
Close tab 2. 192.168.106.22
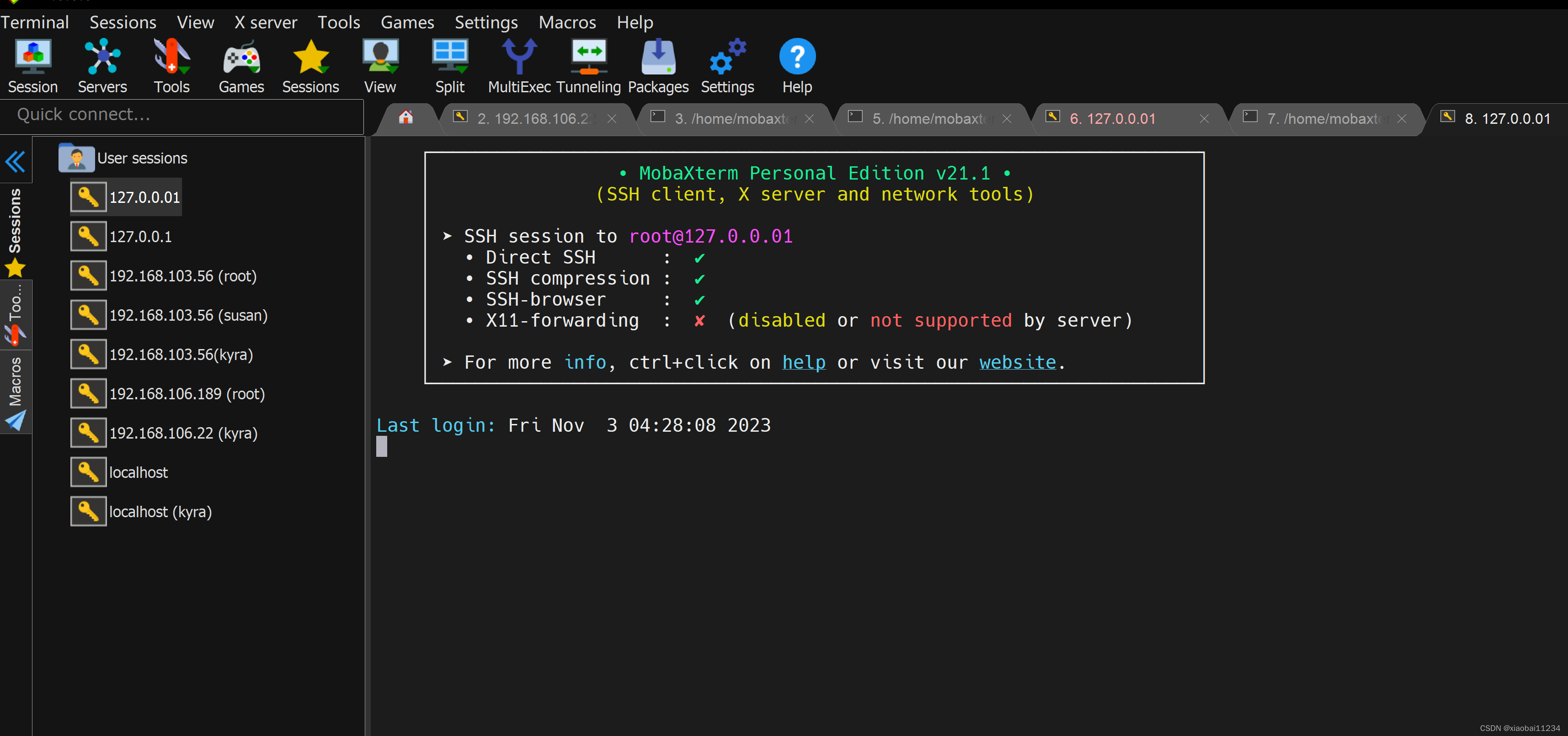point(612,119)
